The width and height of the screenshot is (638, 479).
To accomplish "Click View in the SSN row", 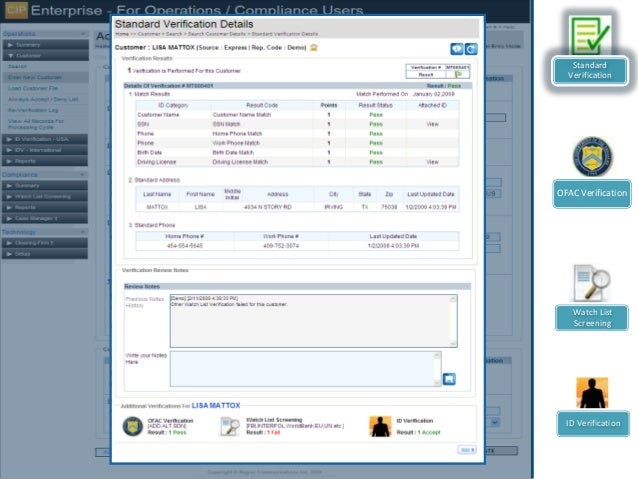I will (x=432, y=124).
